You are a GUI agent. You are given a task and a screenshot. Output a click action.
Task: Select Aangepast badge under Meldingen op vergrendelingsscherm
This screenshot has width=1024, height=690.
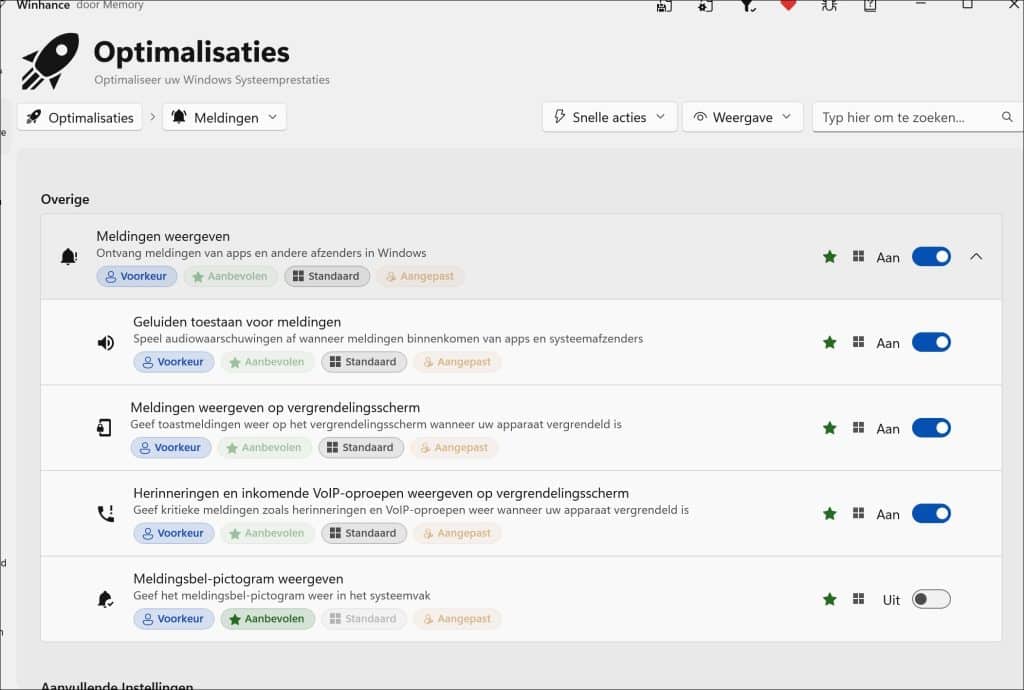pos(455,447)
